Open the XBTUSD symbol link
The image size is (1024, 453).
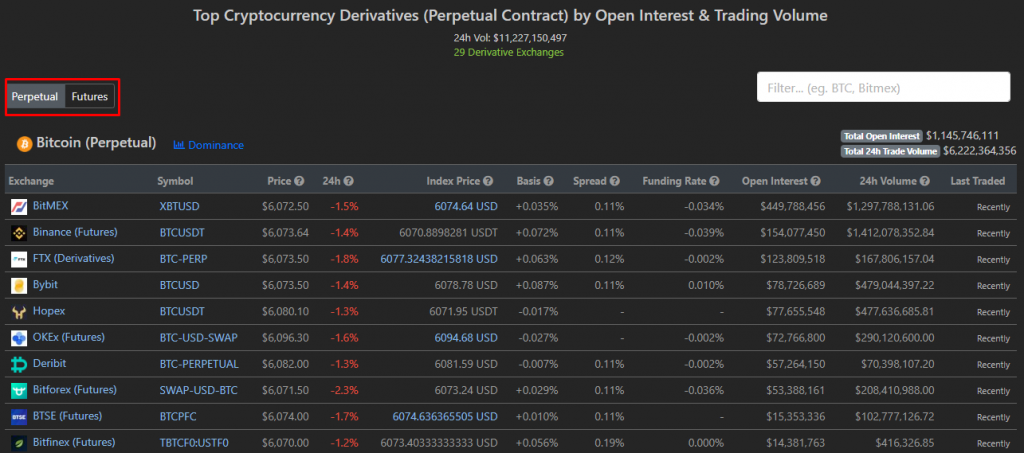pyautogui.click(x=180, y=206)
